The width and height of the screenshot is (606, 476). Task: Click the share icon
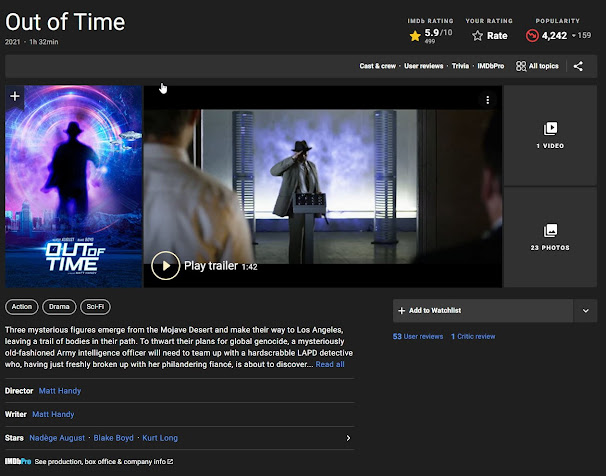point(578,66)
